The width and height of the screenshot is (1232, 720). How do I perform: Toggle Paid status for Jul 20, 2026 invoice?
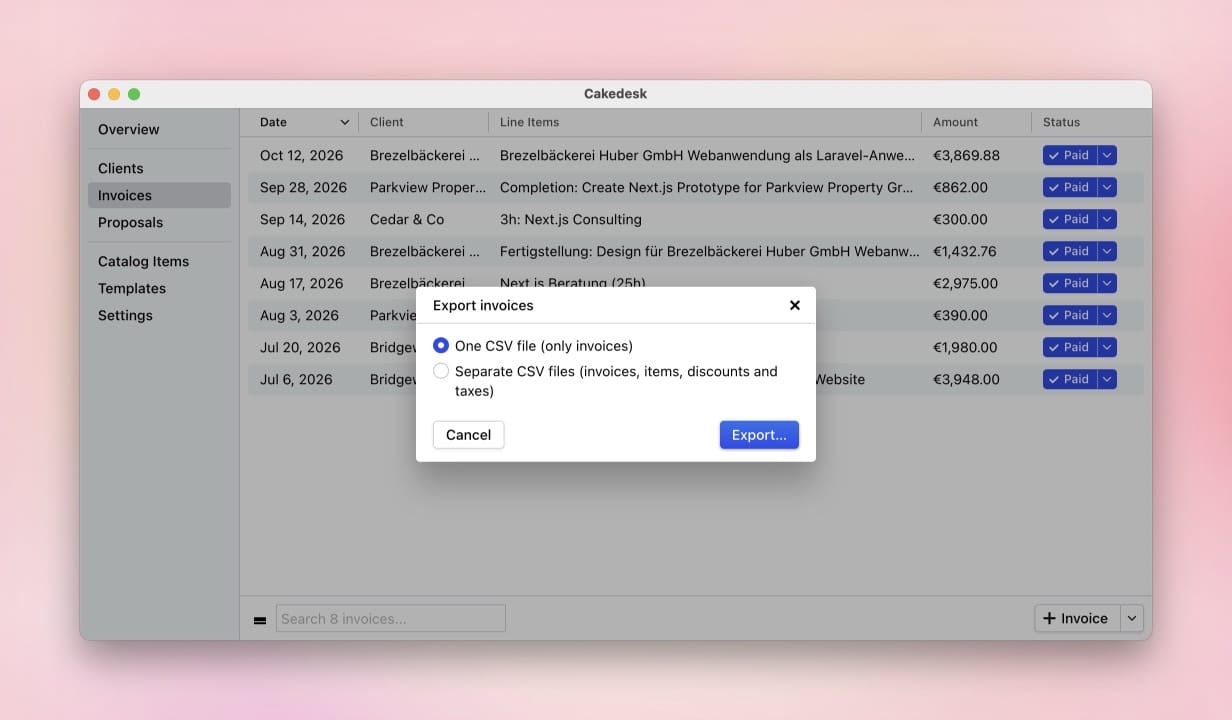[x=1069, y=347]
